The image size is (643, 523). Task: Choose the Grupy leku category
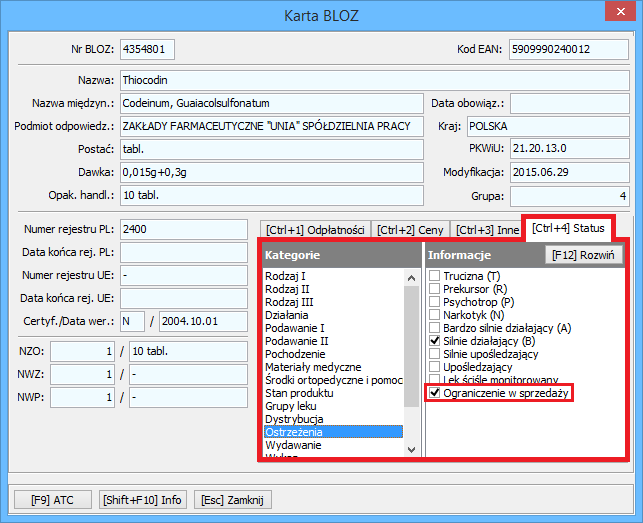point(333,406)
